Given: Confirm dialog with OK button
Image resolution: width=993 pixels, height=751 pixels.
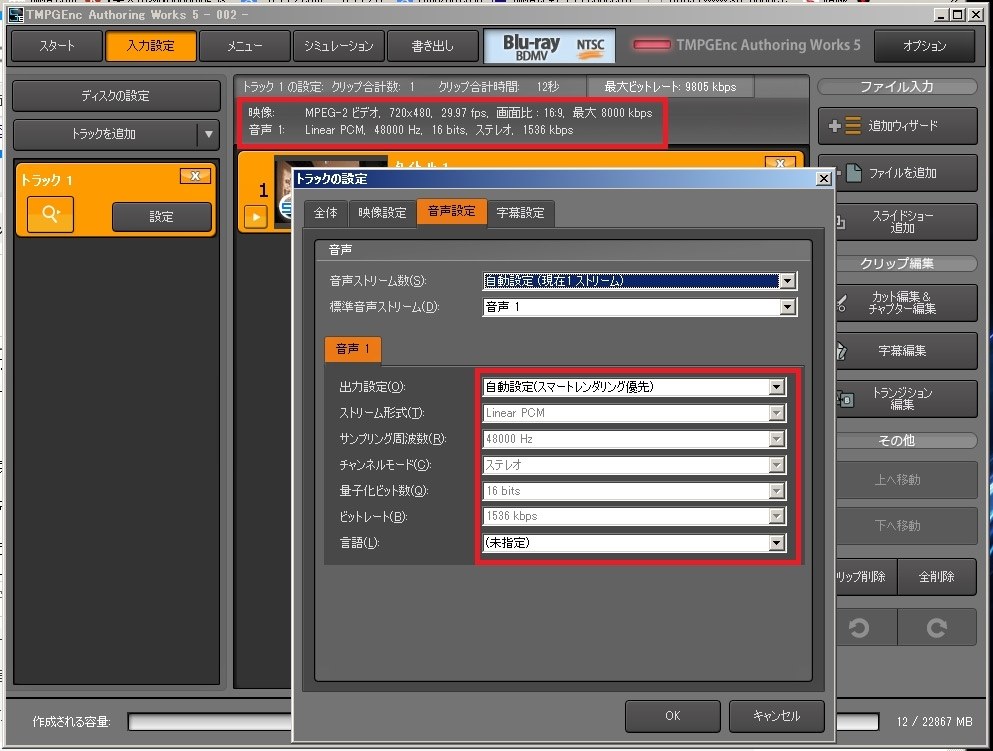Looking at the screenshot, I should (x=673, y=716).
